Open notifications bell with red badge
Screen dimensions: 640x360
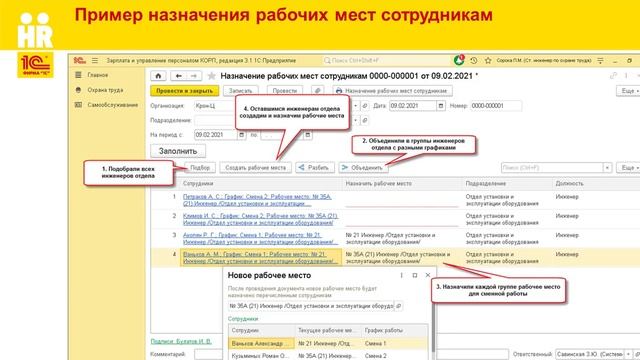click(459, 60)
